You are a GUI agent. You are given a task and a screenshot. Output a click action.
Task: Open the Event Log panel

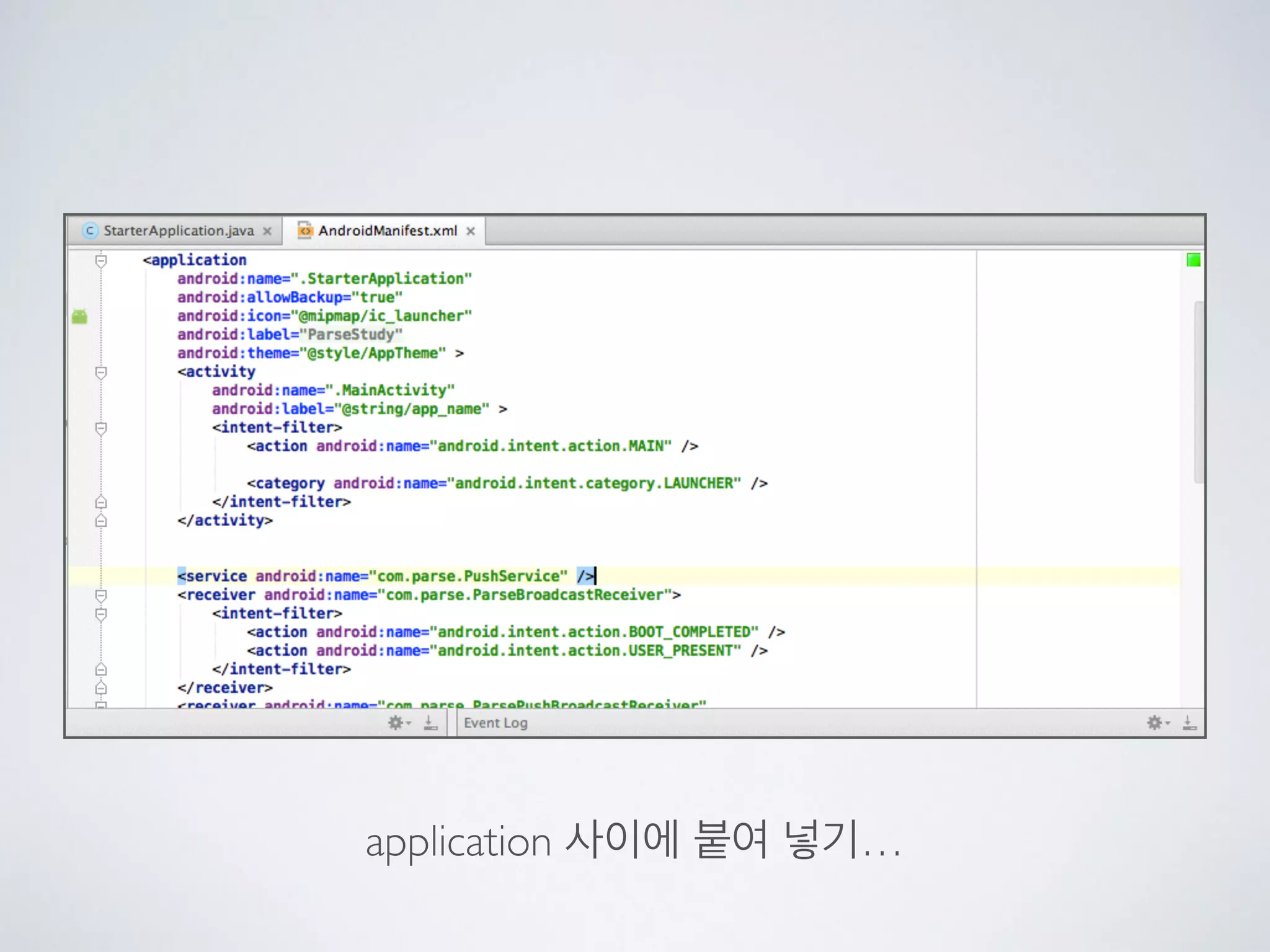[495, 723]
